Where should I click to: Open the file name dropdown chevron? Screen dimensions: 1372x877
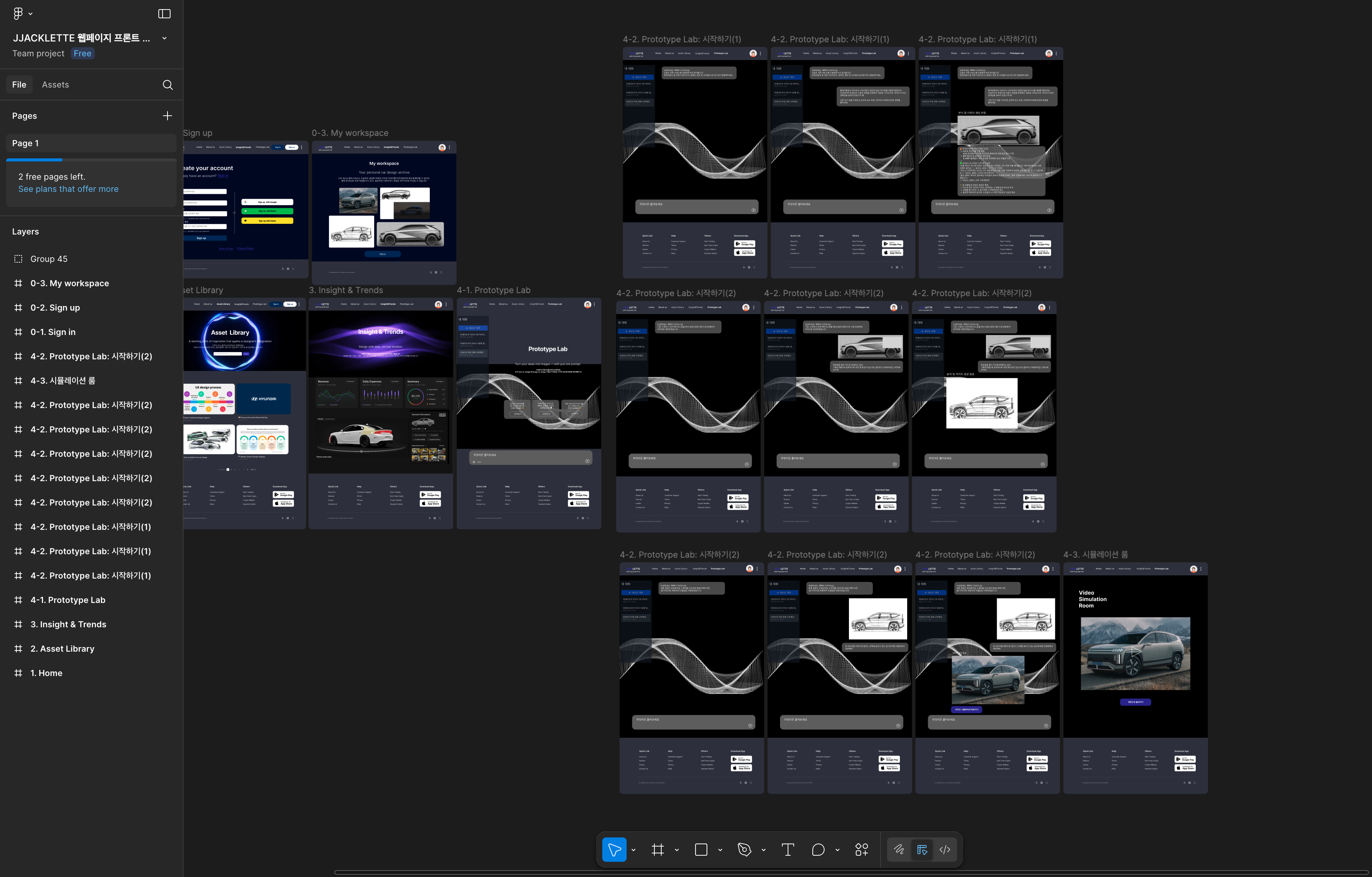click(165, 38)
